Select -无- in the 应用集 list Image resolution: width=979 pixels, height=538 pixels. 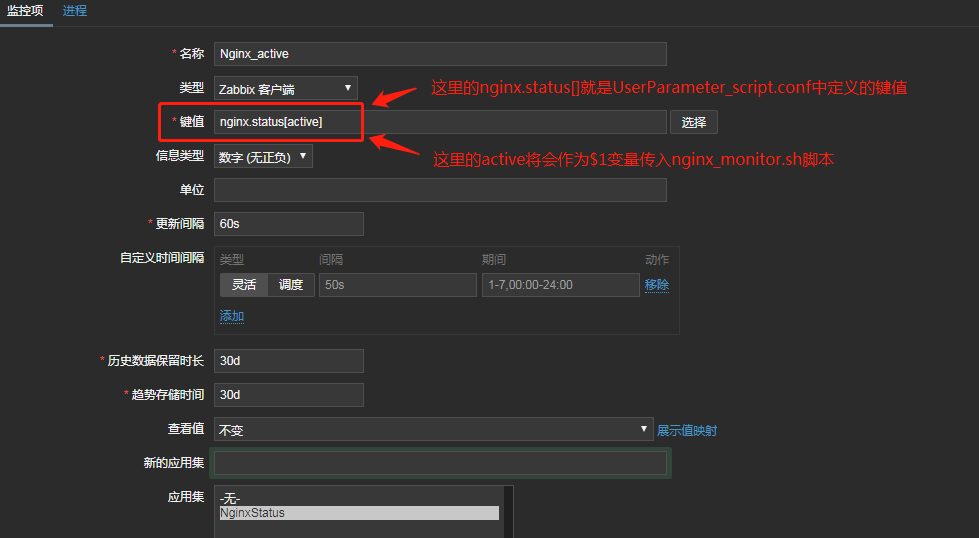(x=359, y=499)
